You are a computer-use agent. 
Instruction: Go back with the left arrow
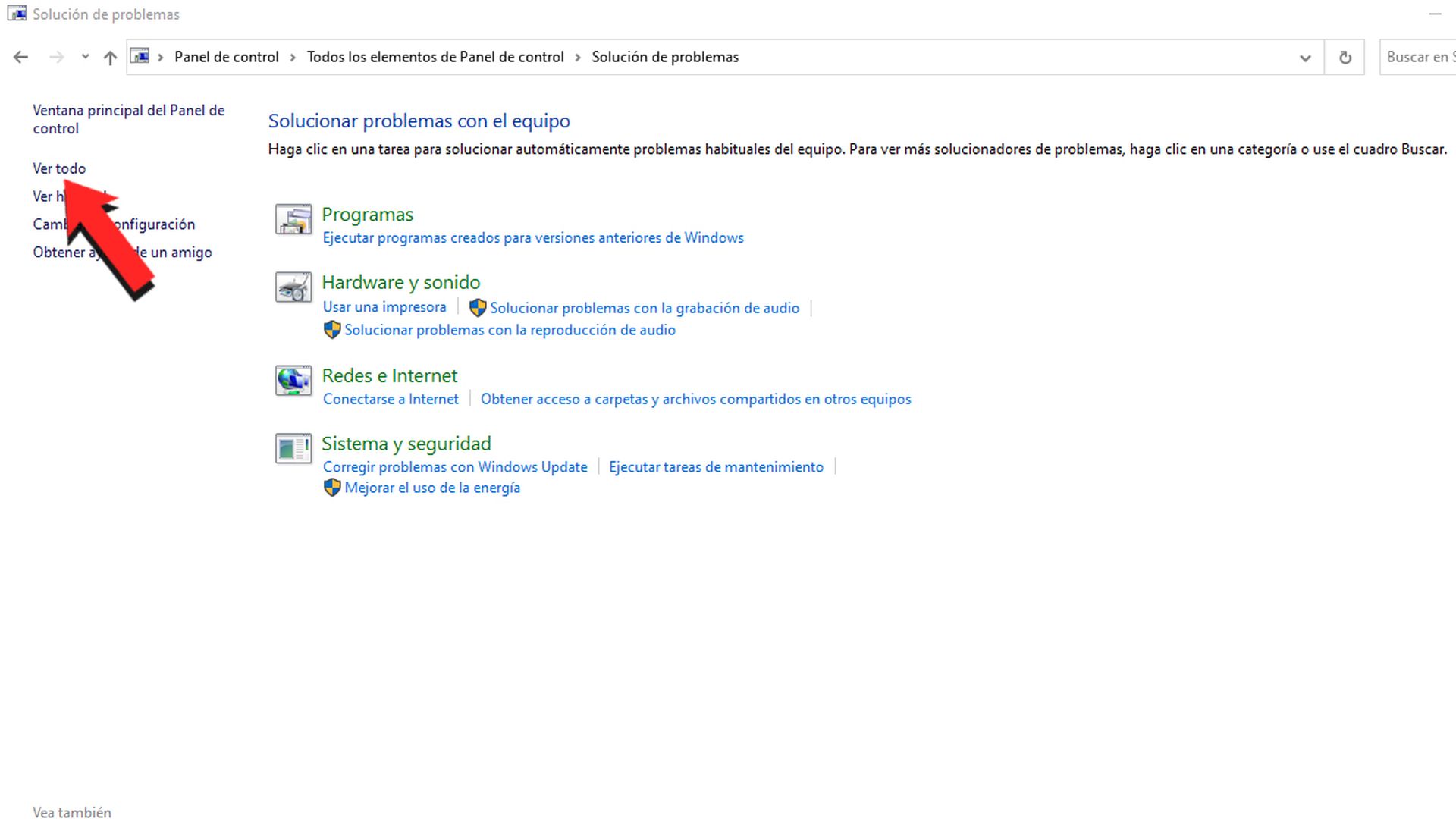pyautogui.click(x=20, y=57)
